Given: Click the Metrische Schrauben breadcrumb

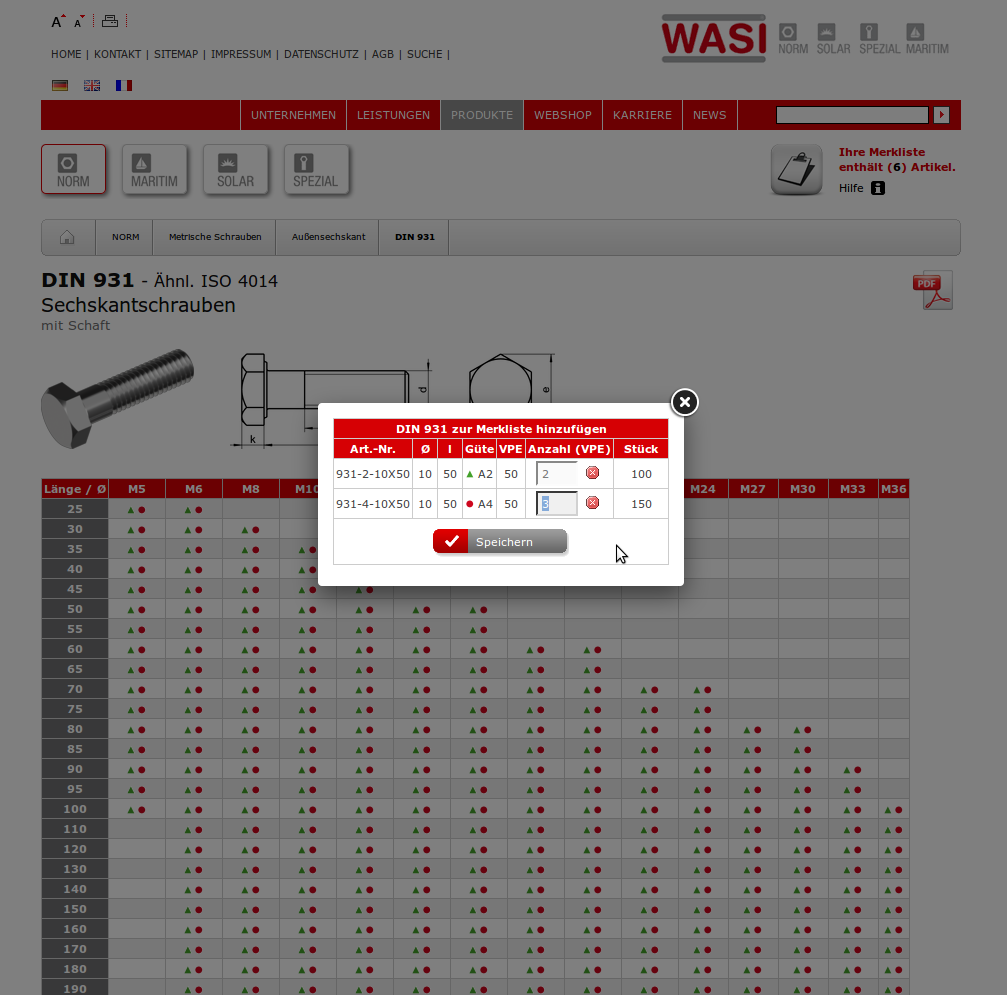Looking at the screenshot, I should pyautogui.click(x=215, y=237).
